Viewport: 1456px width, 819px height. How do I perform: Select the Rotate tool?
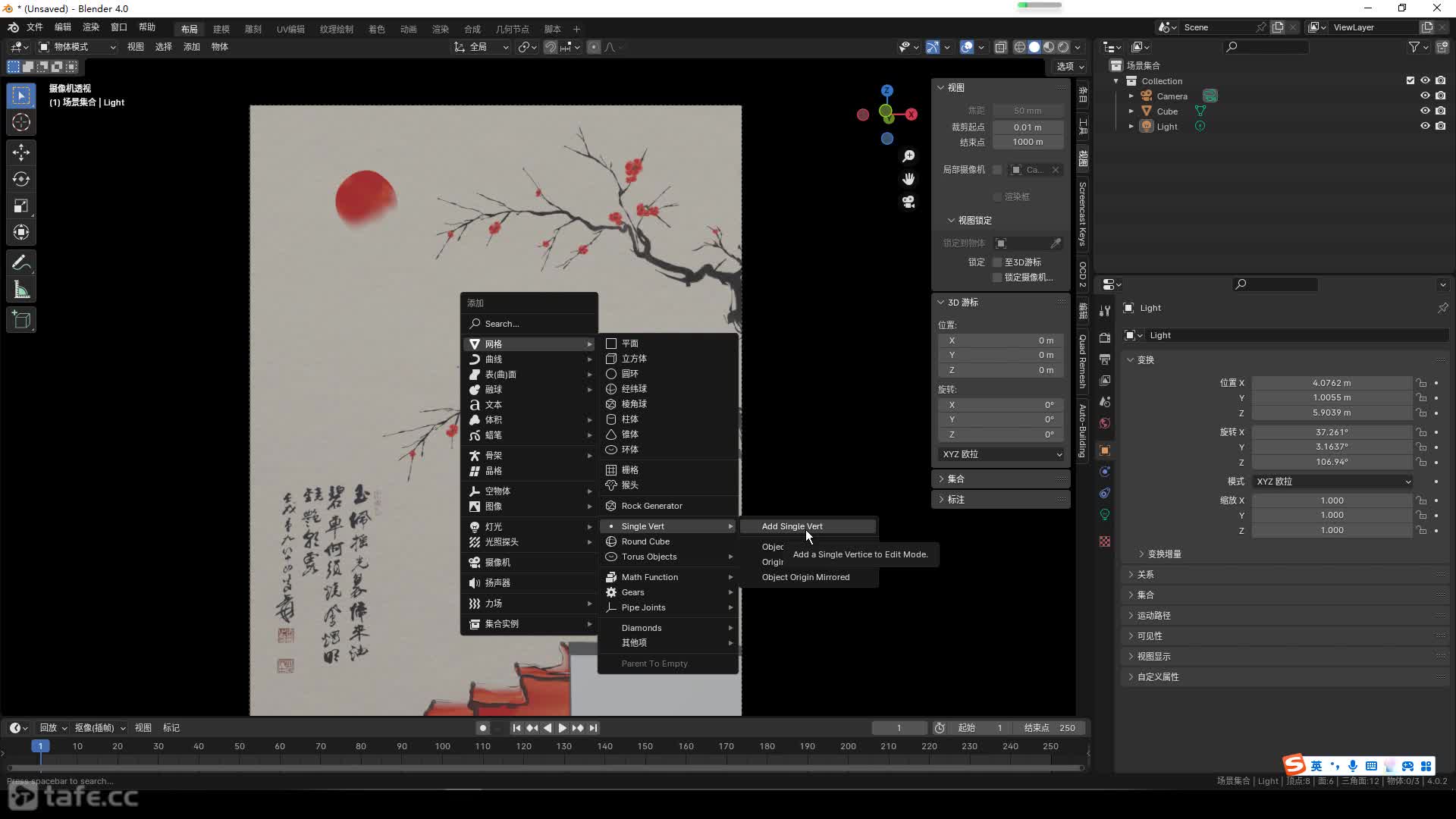pos(21,179)
